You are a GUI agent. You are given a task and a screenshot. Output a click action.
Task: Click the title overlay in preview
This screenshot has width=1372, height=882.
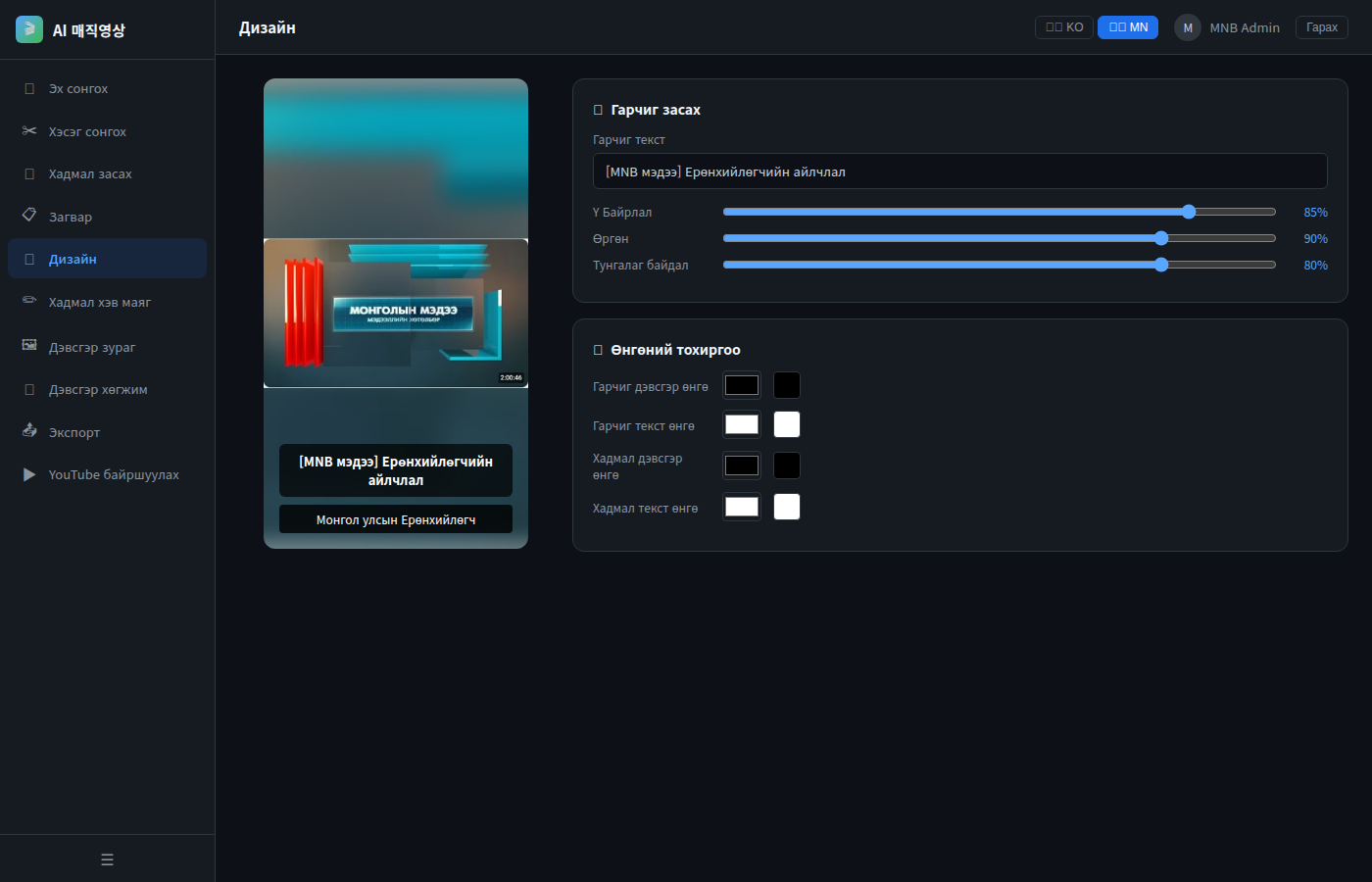pos(396,470)
